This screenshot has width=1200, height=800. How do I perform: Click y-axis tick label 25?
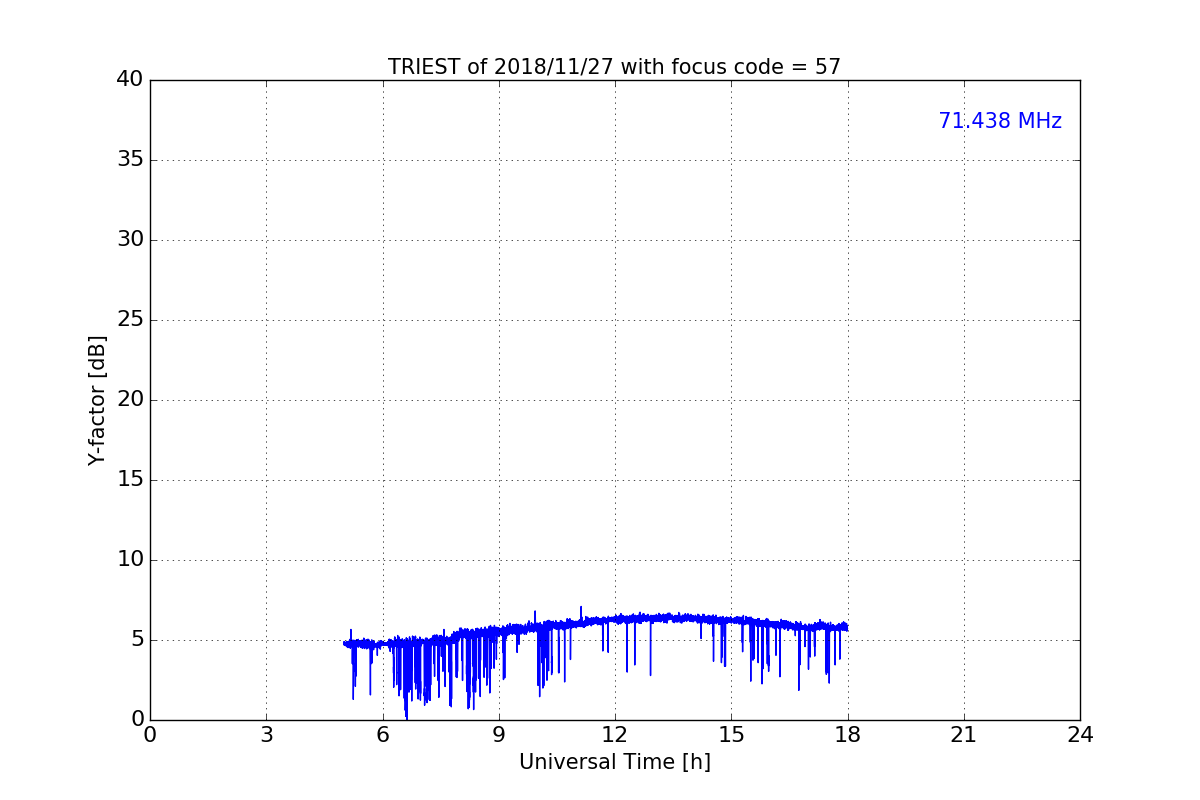(130, 320)
